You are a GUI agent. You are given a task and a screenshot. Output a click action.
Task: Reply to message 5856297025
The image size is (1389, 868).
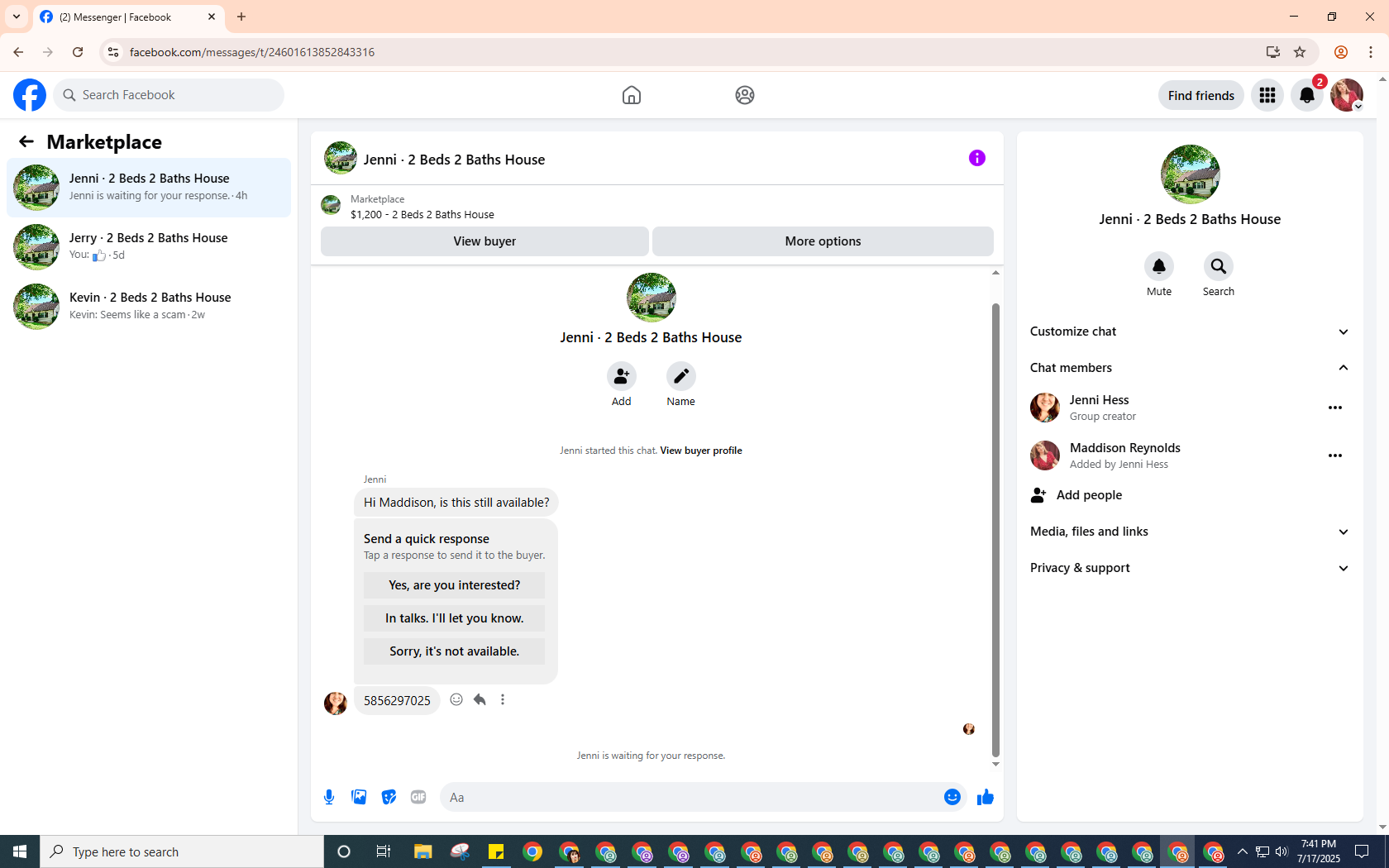(480, 699)
